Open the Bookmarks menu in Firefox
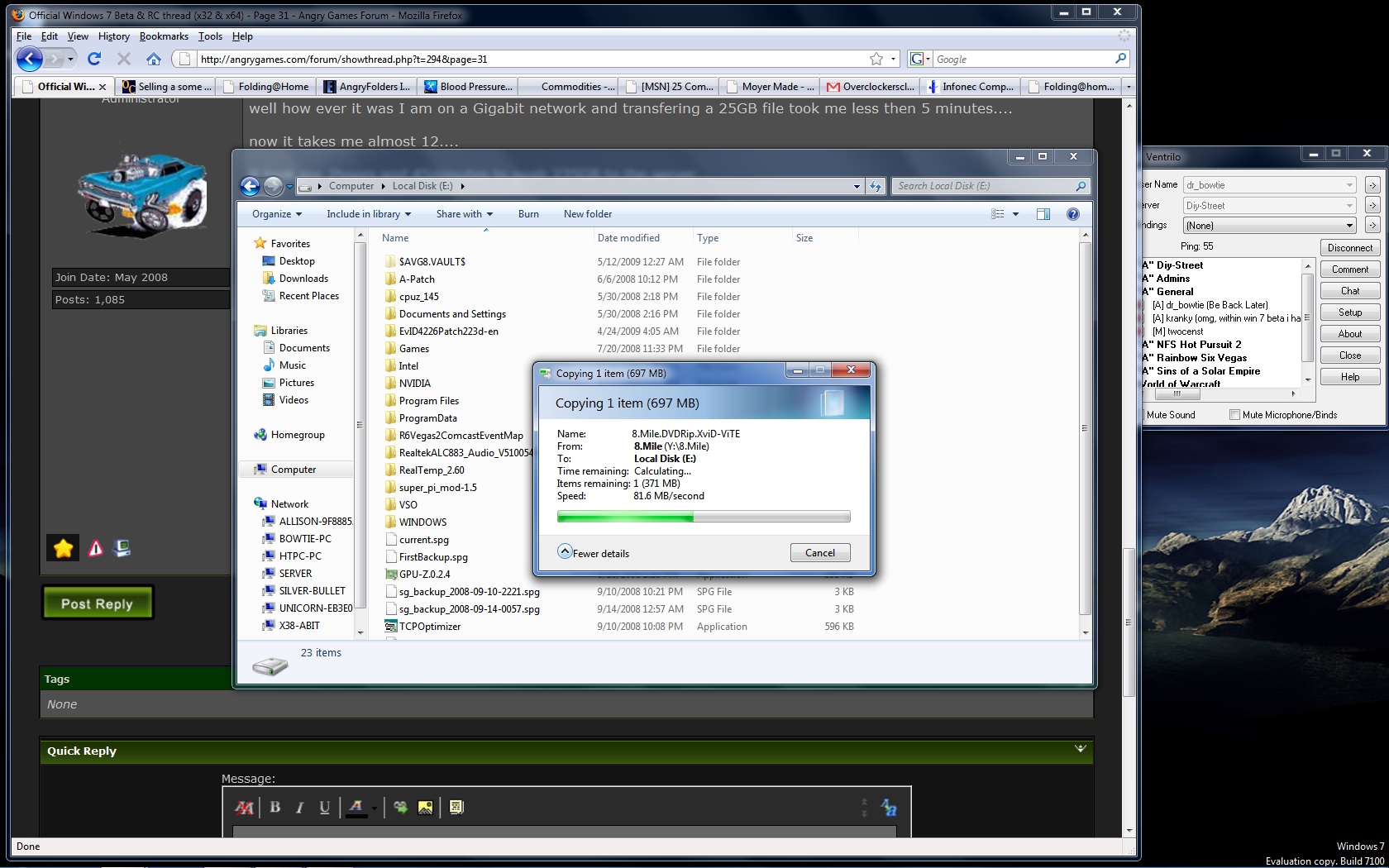Screen dimensions: 1389x868 pos(164,36)
